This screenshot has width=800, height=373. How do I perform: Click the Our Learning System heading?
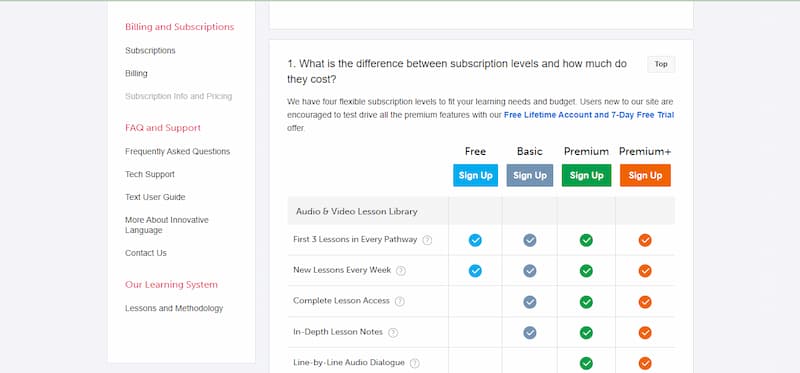tap(171, 285)
